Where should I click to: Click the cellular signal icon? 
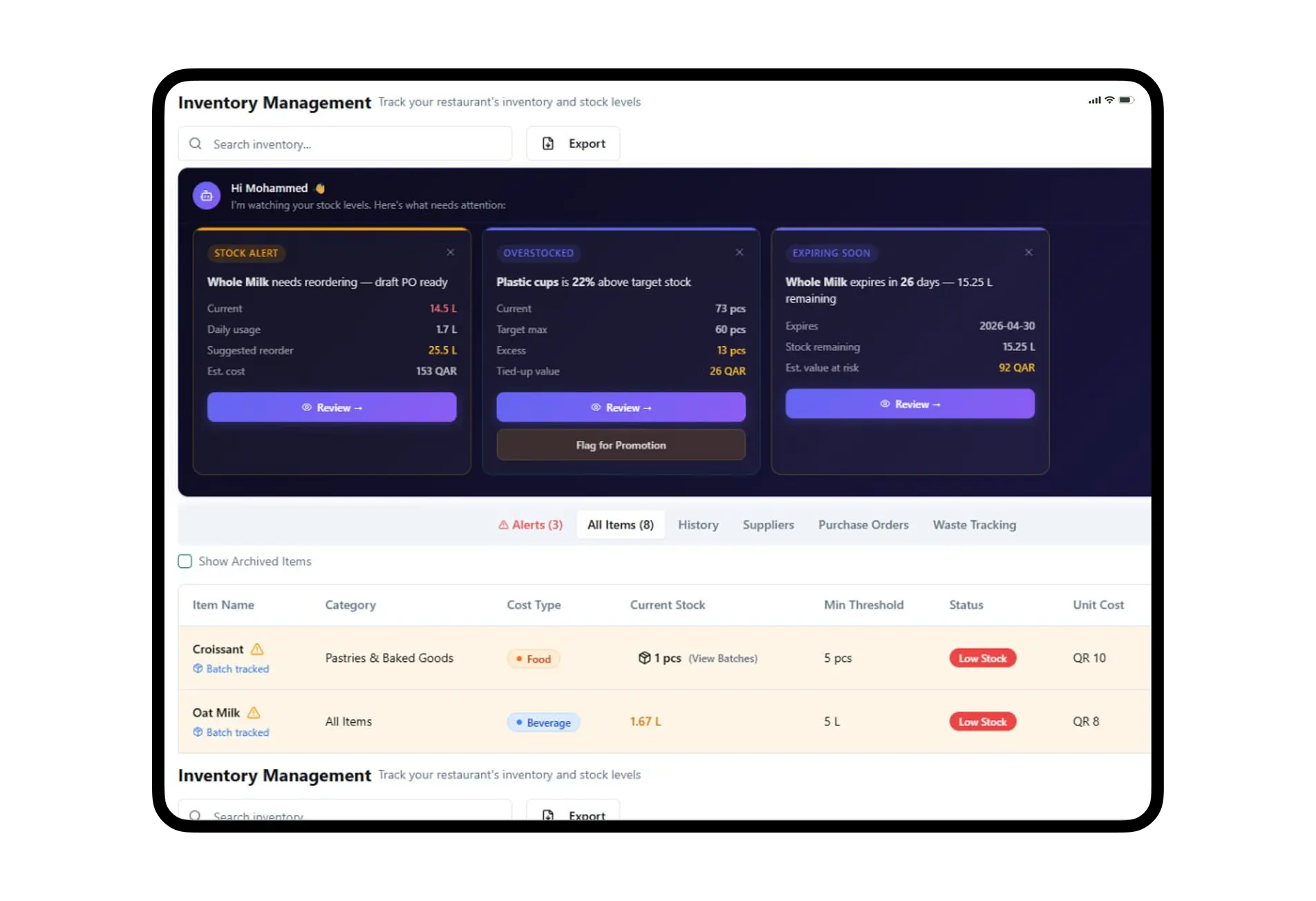pyautogui.click(x=1095, y=101)
